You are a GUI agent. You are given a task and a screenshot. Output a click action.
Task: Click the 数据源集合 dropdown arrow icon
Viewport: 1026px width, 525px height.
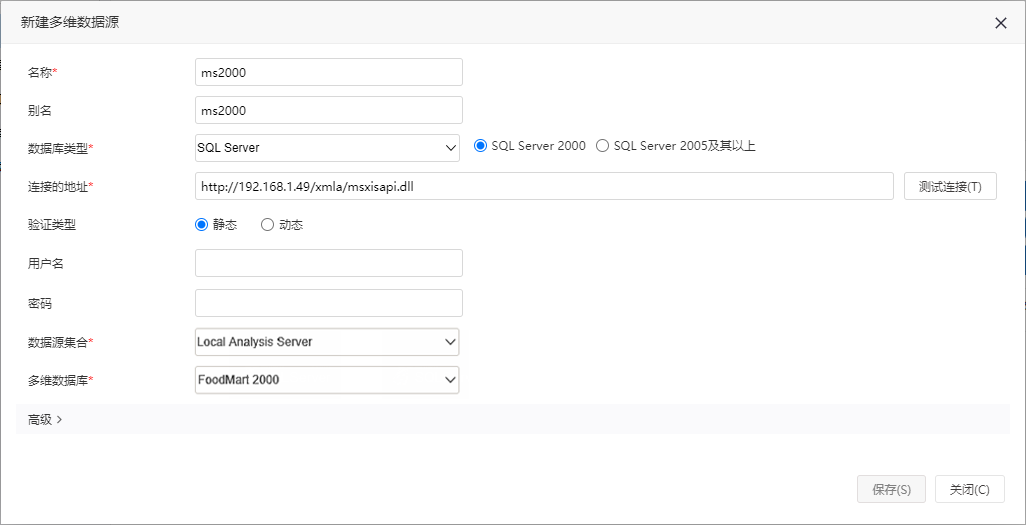click(x=450, y=342)
